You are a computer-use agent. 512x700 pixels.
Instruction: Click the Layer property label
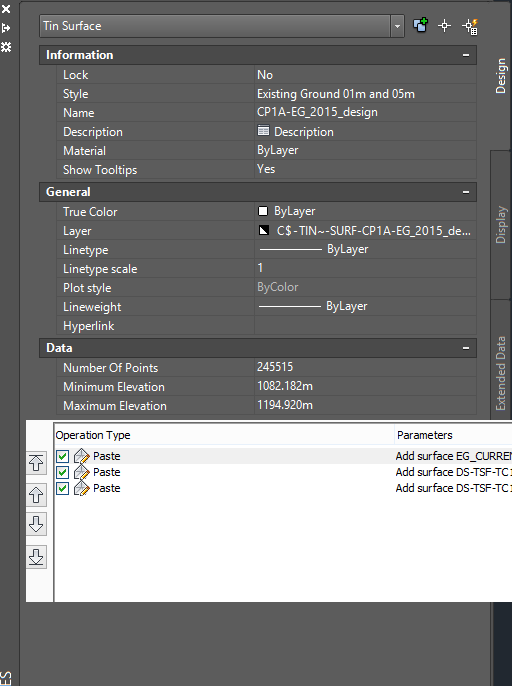point(77,231)
